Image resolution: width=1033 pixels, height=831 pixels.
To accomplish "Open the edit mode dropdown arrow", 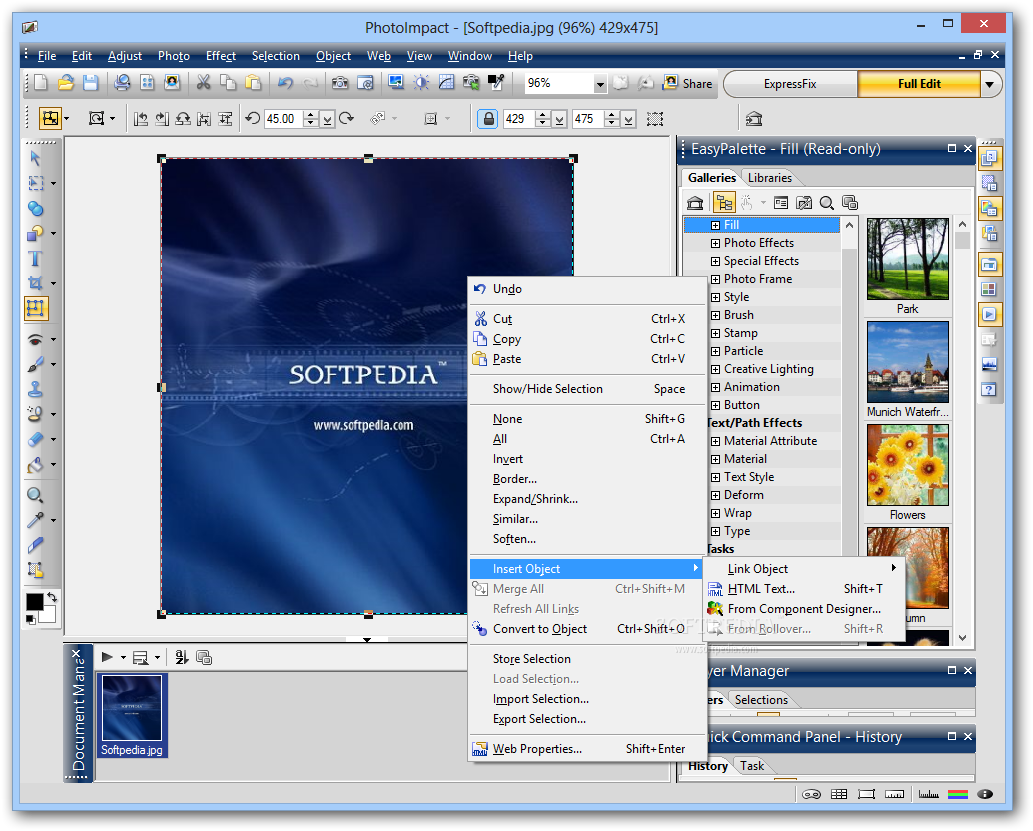I will tap(989, 84).
